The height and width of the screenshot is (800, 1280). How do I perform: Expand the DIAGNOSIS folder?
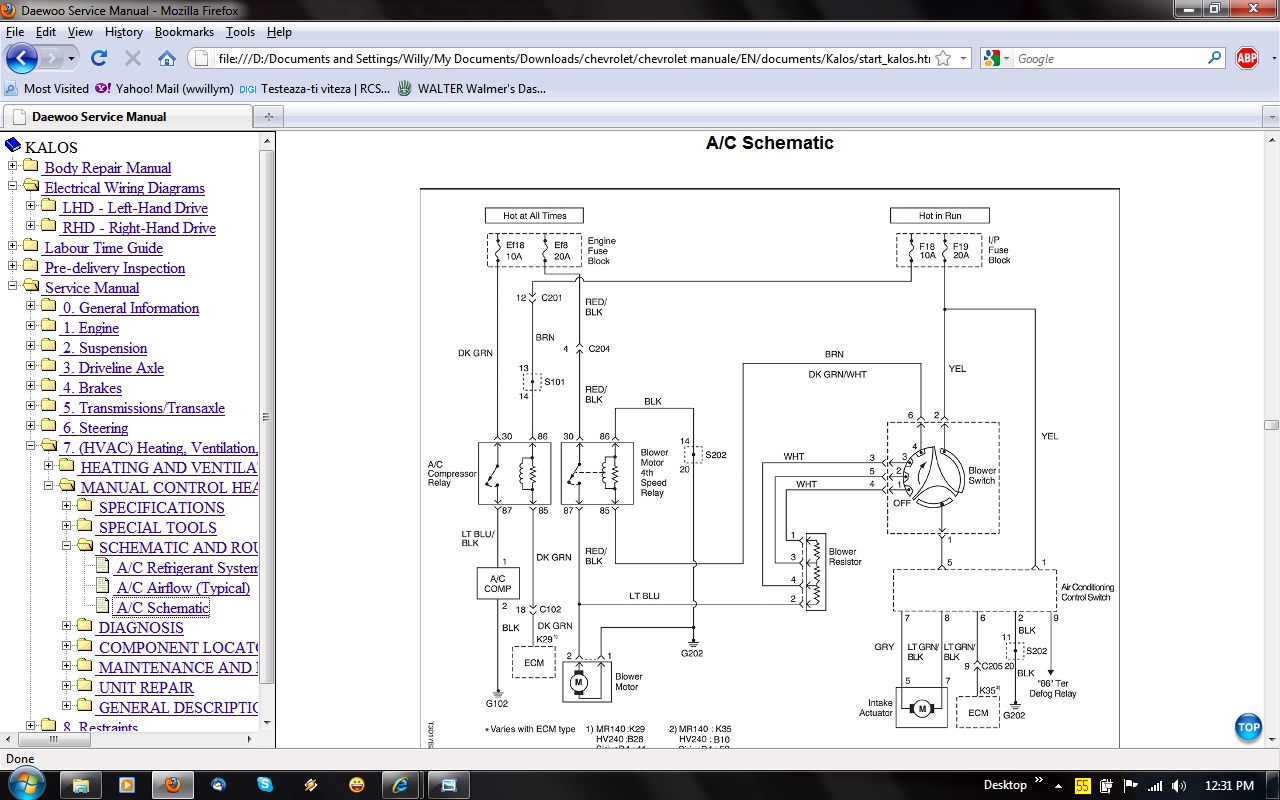click(67, 627)
